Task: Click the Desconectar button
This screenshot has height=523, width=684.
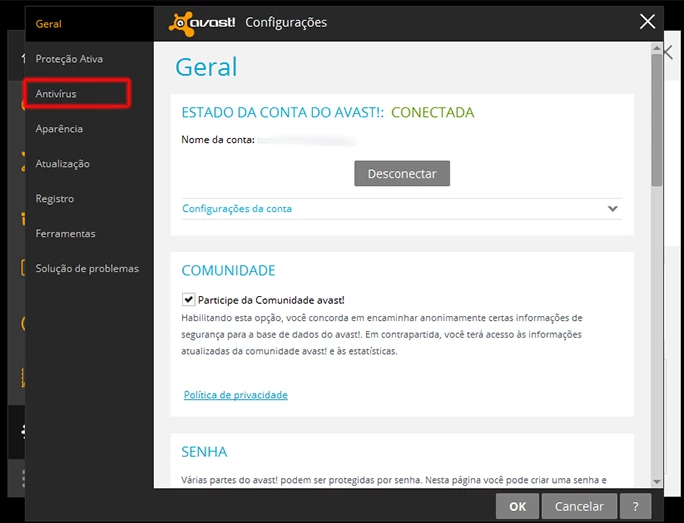Action: click(402, 174)
